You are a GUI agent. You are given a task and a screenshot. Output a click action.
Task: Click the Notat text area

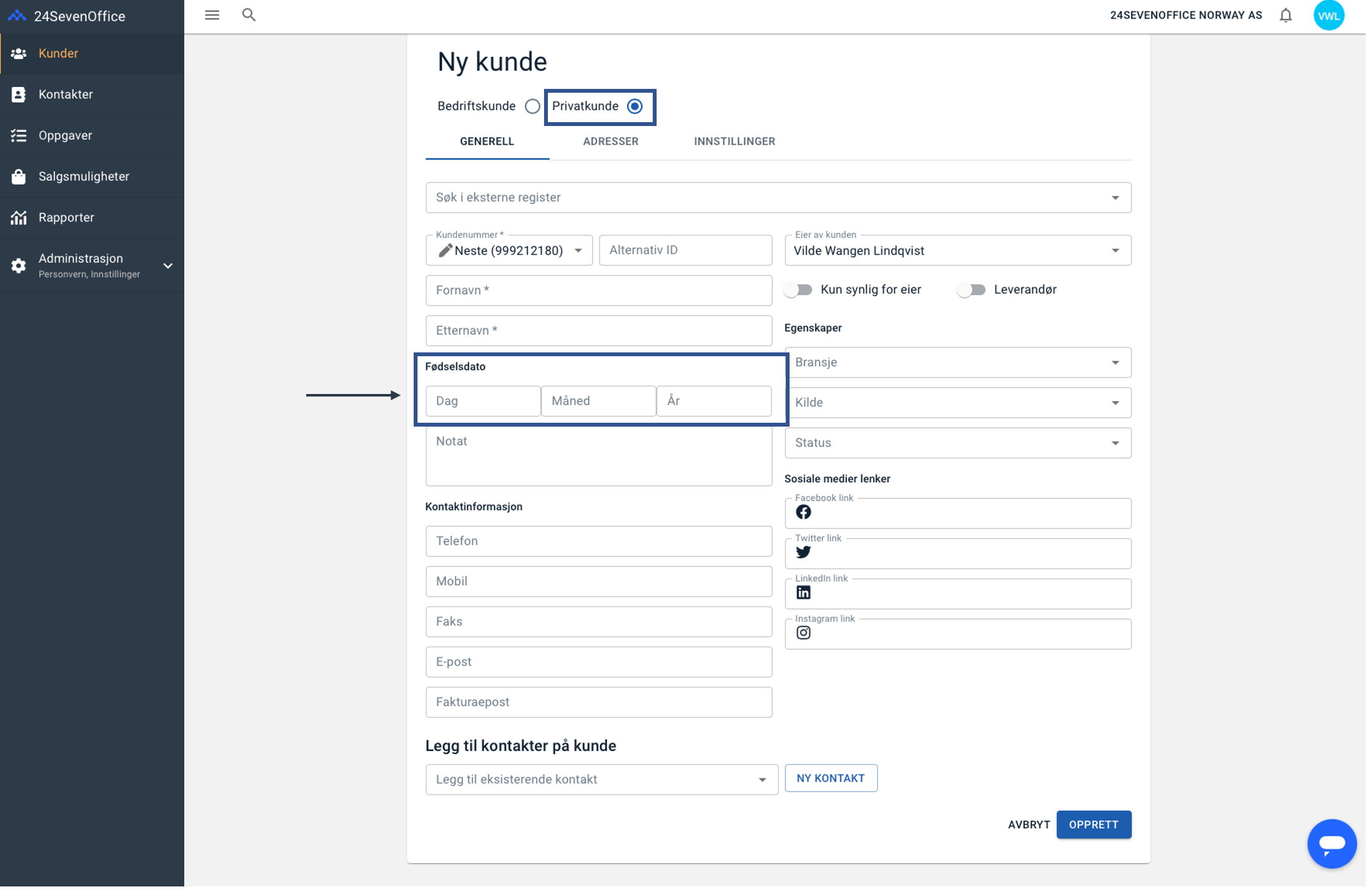click(598, 456)
